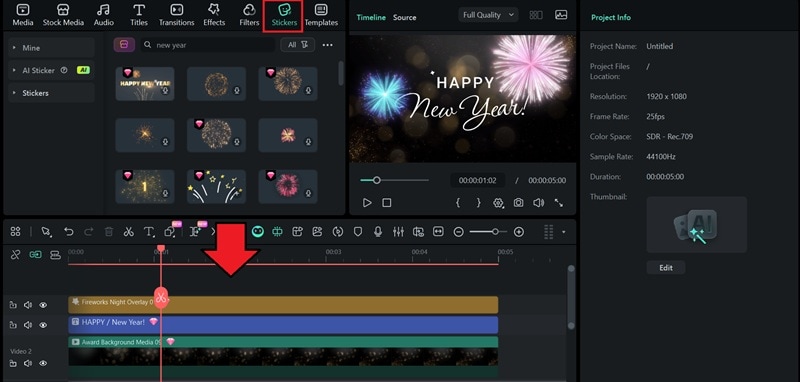
Task: Open the AI mascot assistant icon
Action: (258, 232)
